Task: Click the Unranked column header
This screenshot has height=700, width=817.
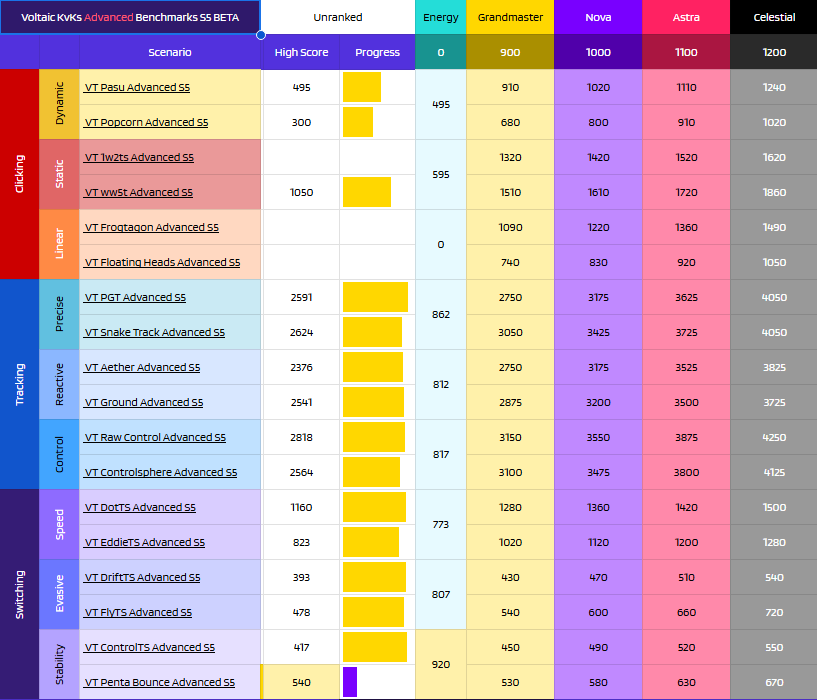Action: click(337, 17)
